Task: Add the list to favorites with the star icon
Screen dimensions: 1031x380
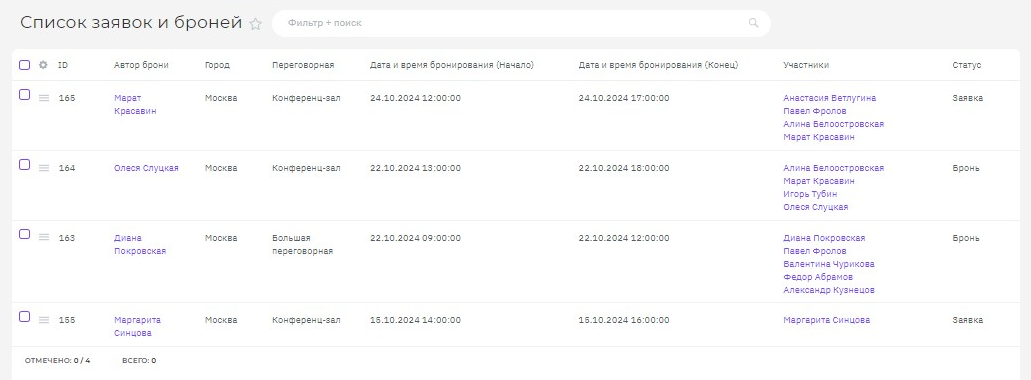Action: 256,24
